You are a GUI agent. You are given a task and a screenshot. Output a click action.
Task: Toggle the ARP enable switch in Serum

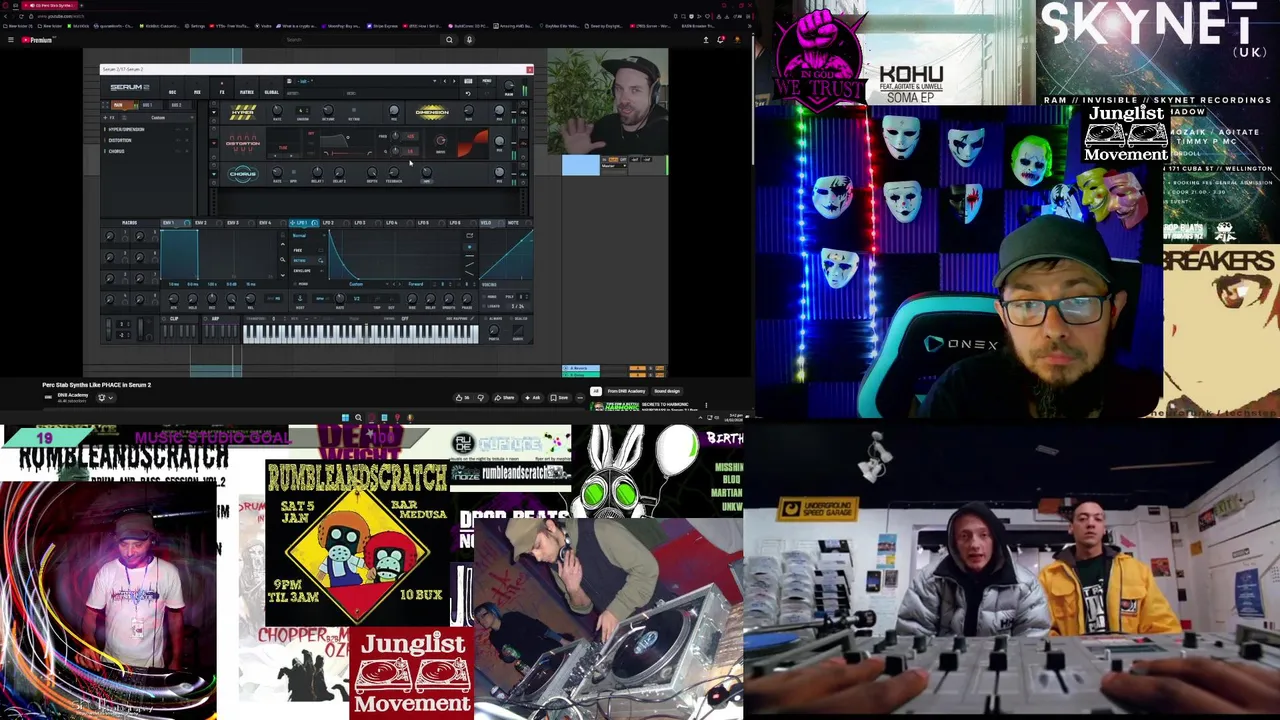coord(206,319)
